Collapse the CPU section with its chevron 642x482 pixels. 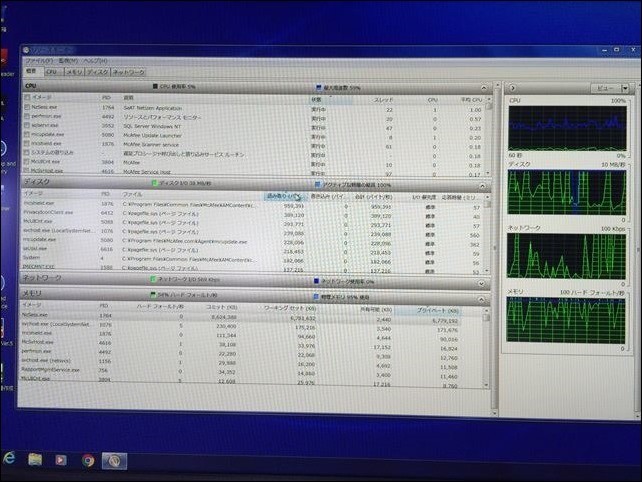coord(484,88)
